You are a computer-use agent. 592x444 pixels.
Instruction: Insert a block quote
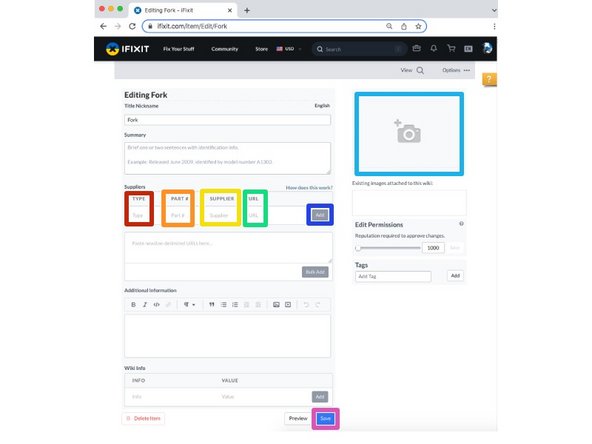coord(212,304)
